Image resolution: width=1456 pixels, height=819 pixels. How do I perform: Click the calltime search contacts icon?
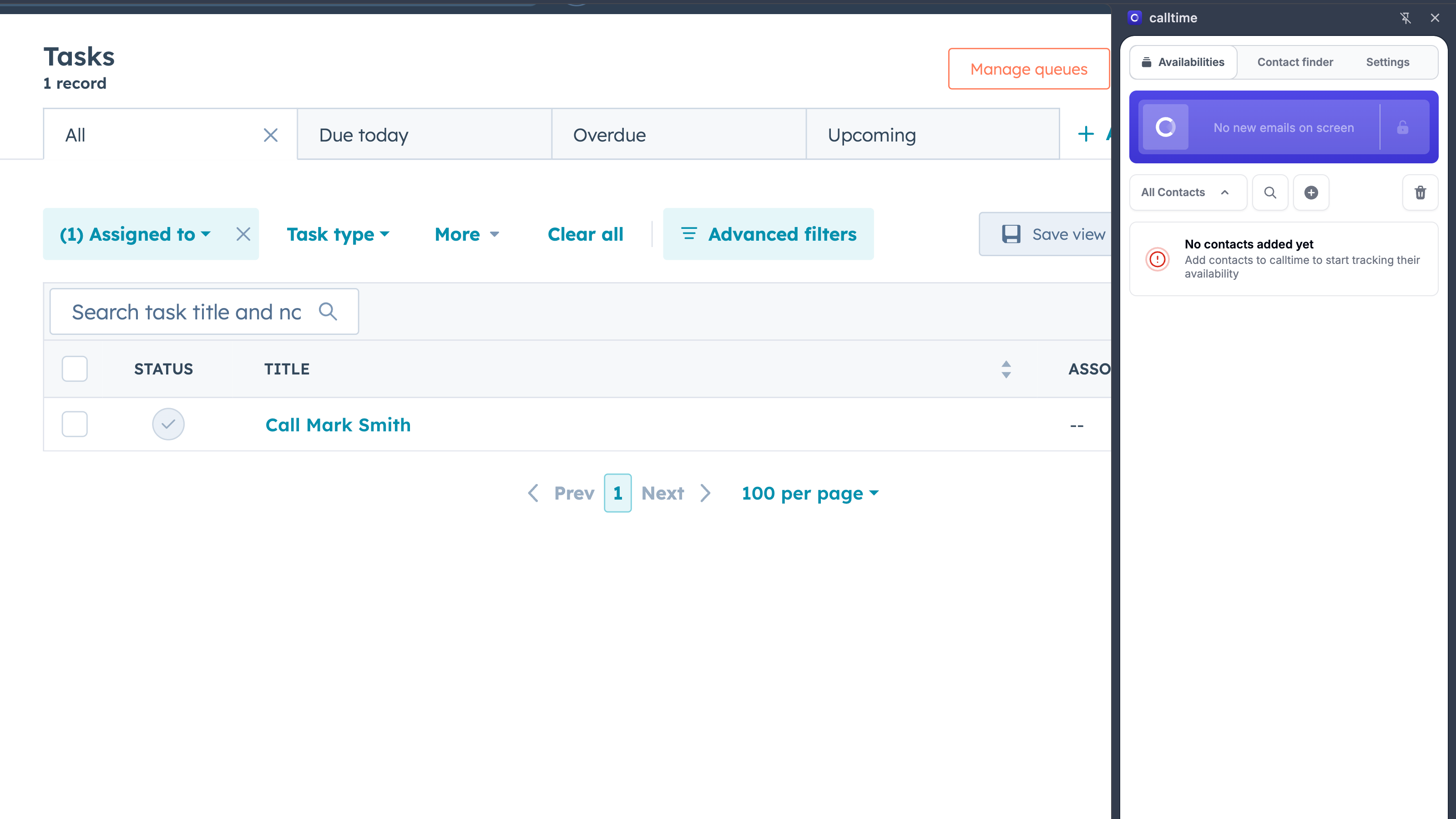1269,193
